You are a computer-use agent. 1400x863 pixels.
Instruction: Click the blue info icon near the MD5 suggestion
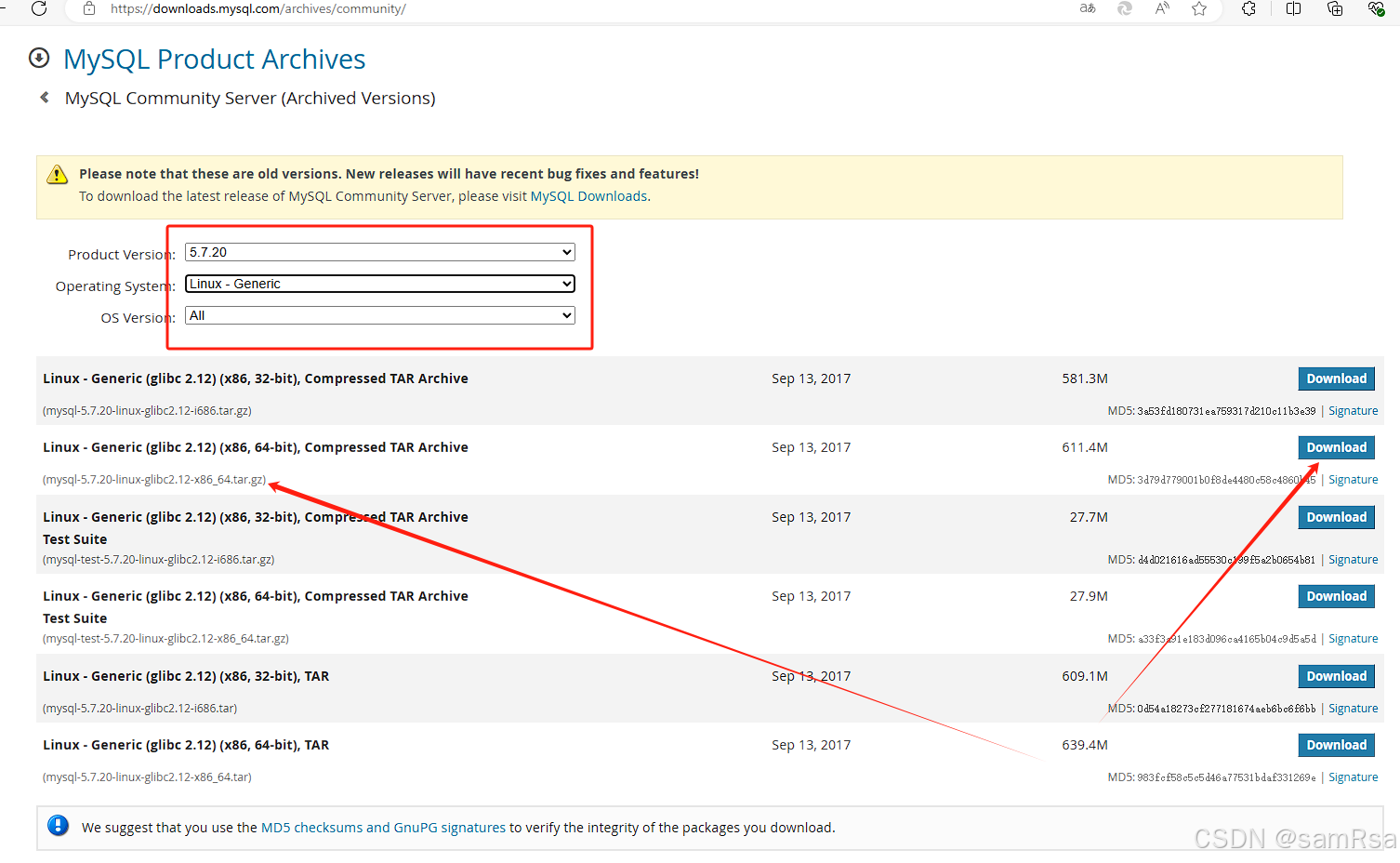tap(58, 826)
